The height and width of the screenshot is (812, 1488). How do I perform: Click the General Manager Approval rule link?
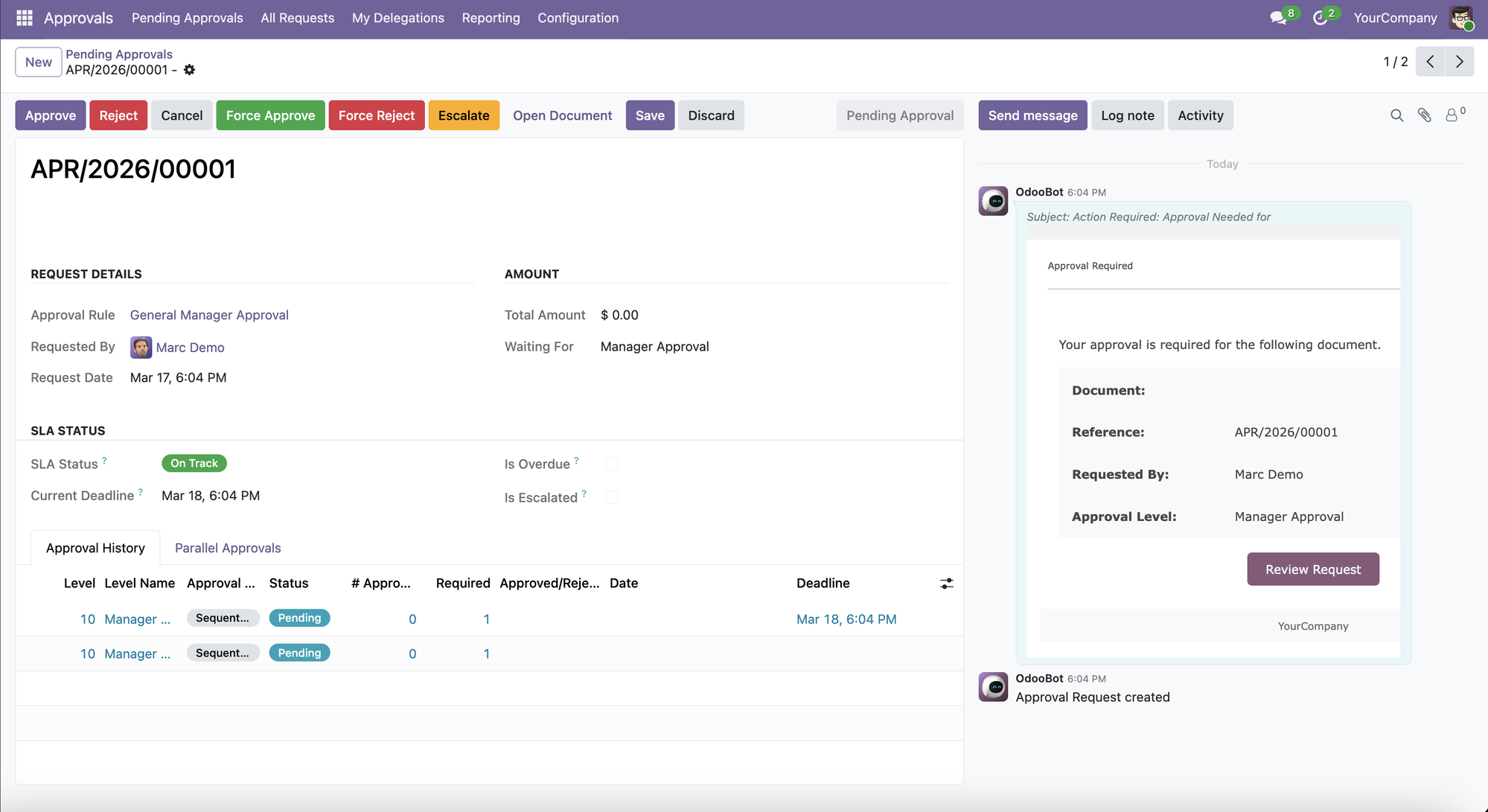(209, 315)
